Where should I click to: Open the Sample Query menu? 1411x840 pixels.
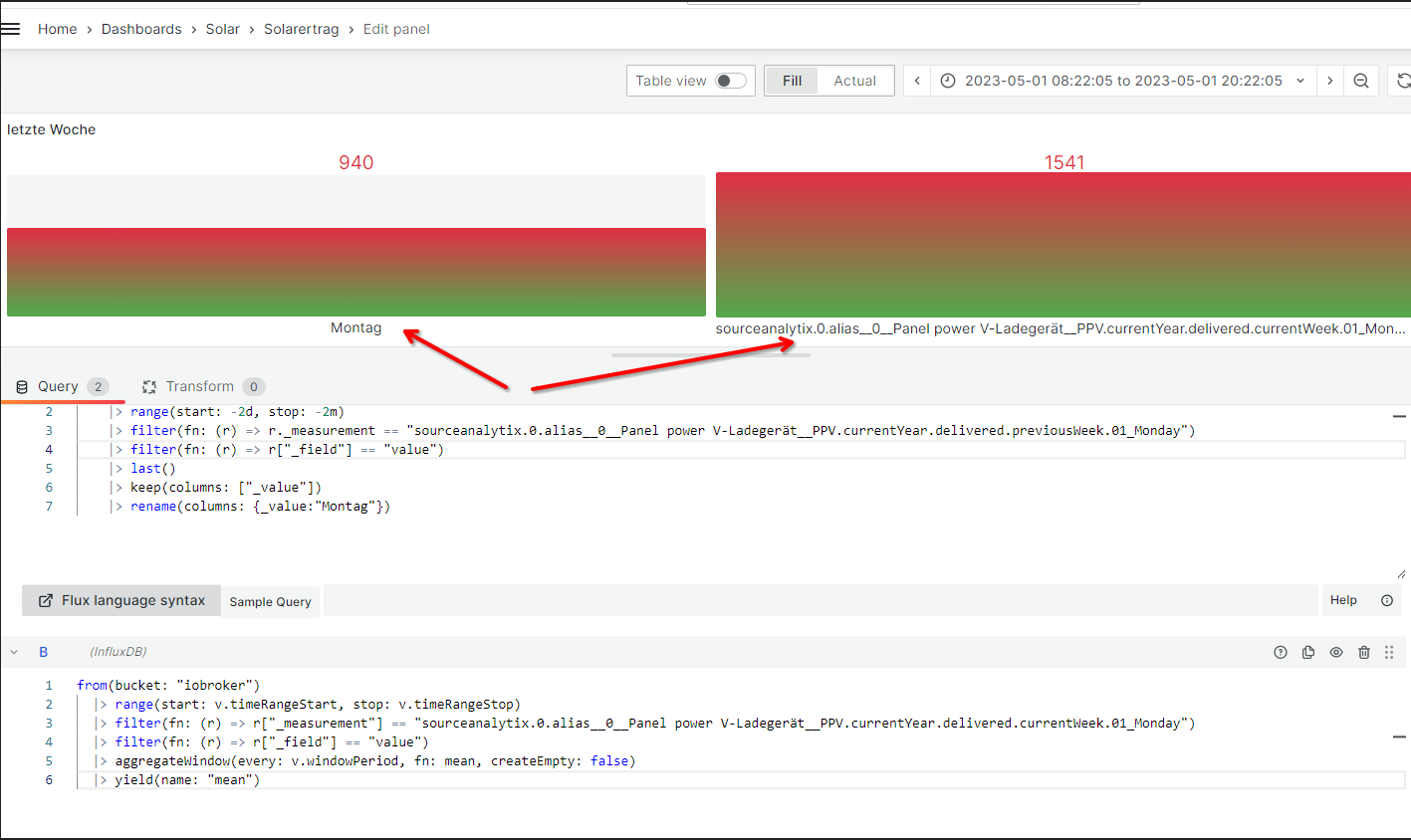coord(270,601)
